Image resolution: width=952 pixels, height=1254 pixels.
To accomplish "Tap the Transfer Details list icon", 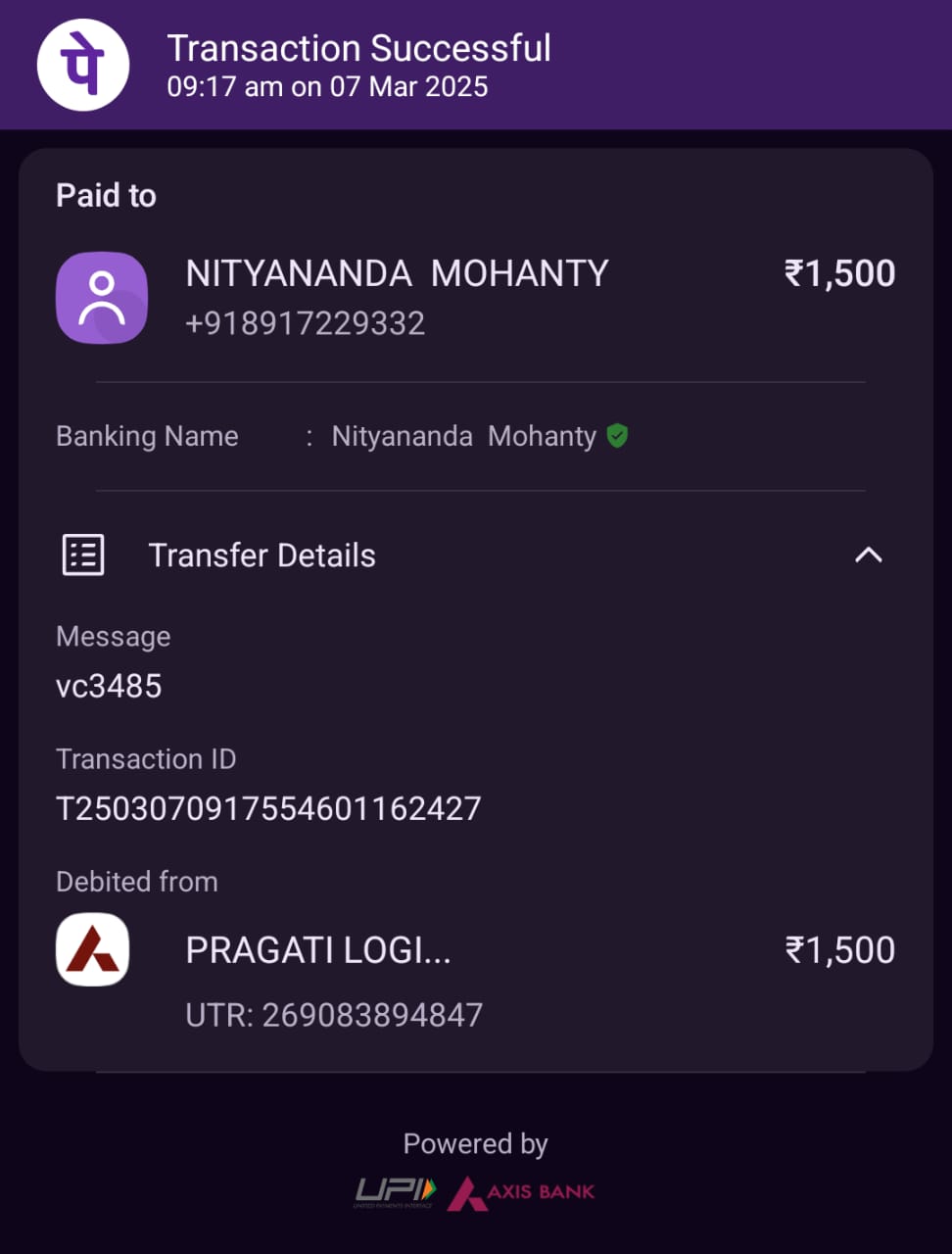I will [83, 555].
